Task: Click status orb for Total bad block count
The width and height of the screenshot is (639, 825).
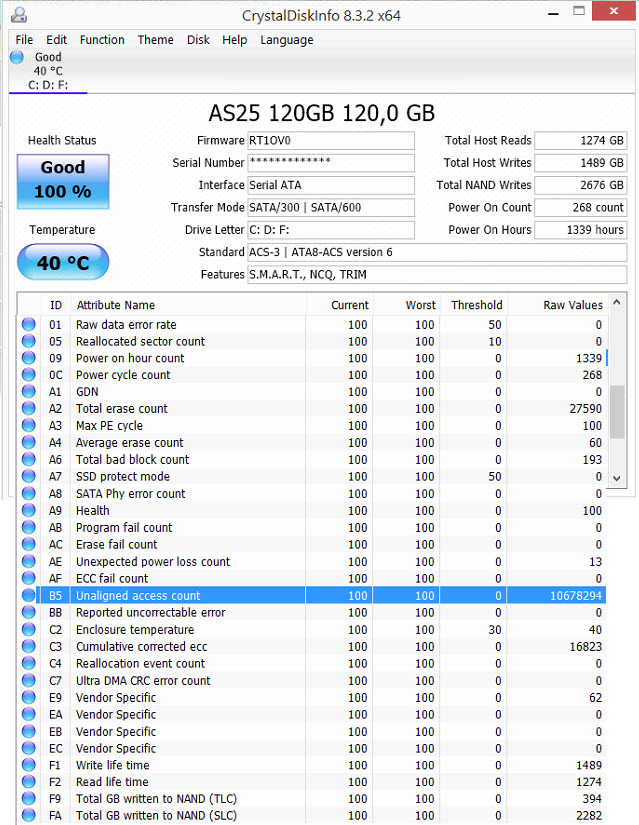Action: tap(28, 459)
